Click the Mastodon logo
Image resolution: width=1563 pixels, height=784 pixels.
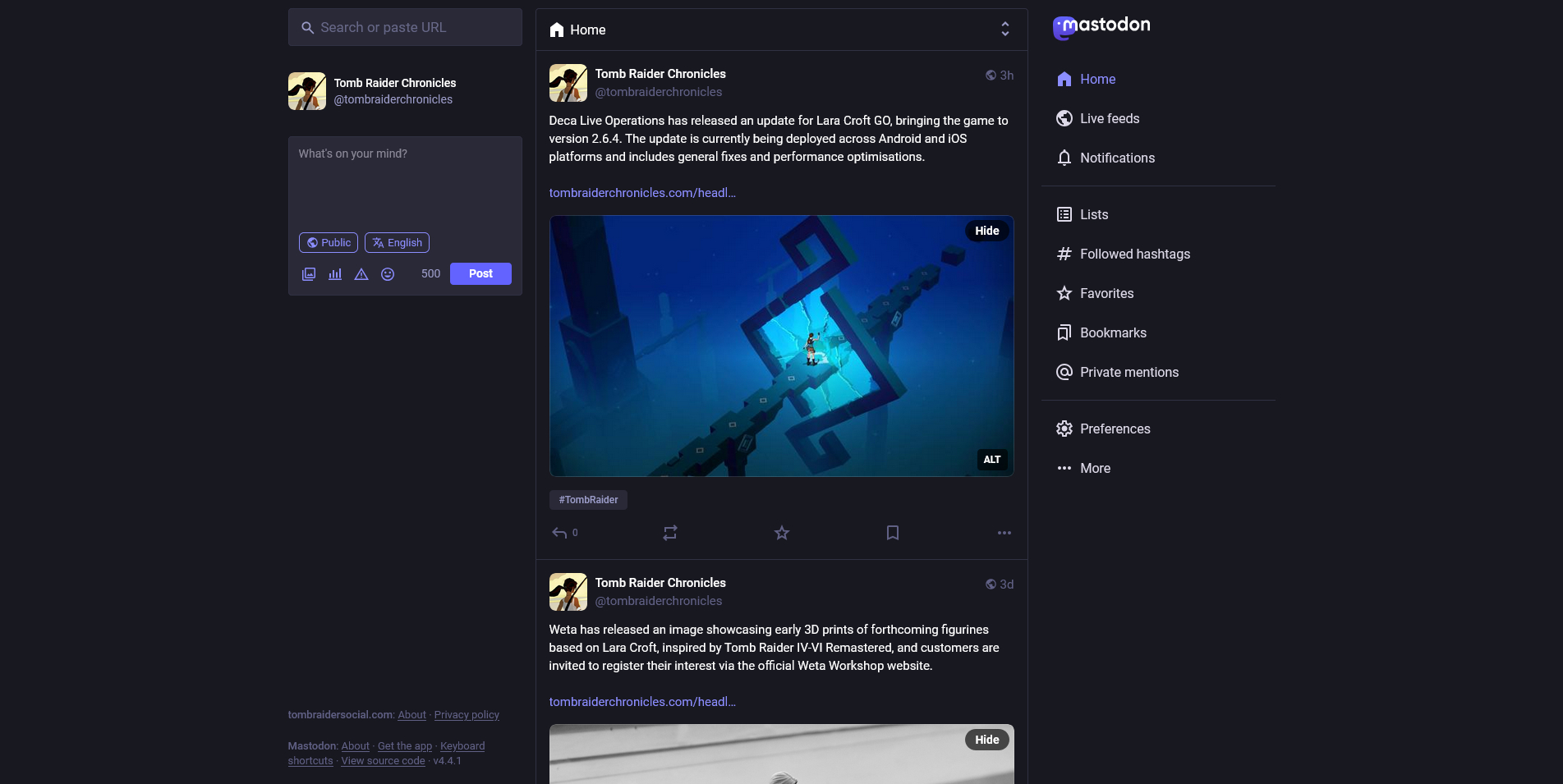pos(1101,27)
